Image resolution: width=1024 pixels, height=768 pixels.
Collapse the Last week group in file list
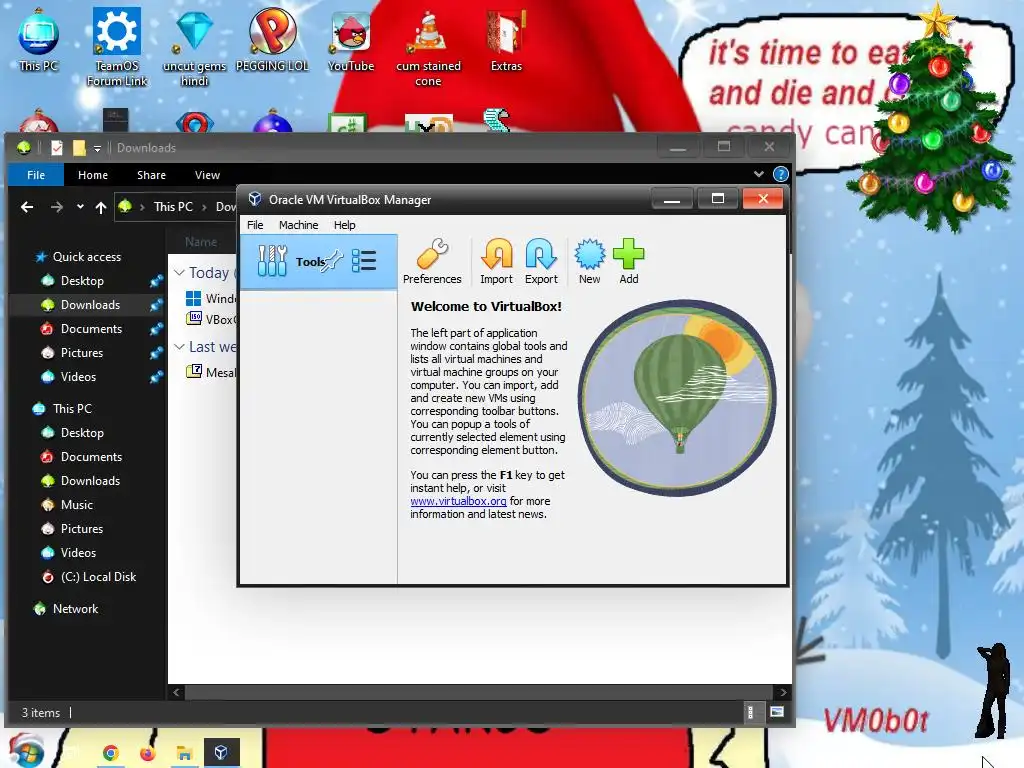179,347
